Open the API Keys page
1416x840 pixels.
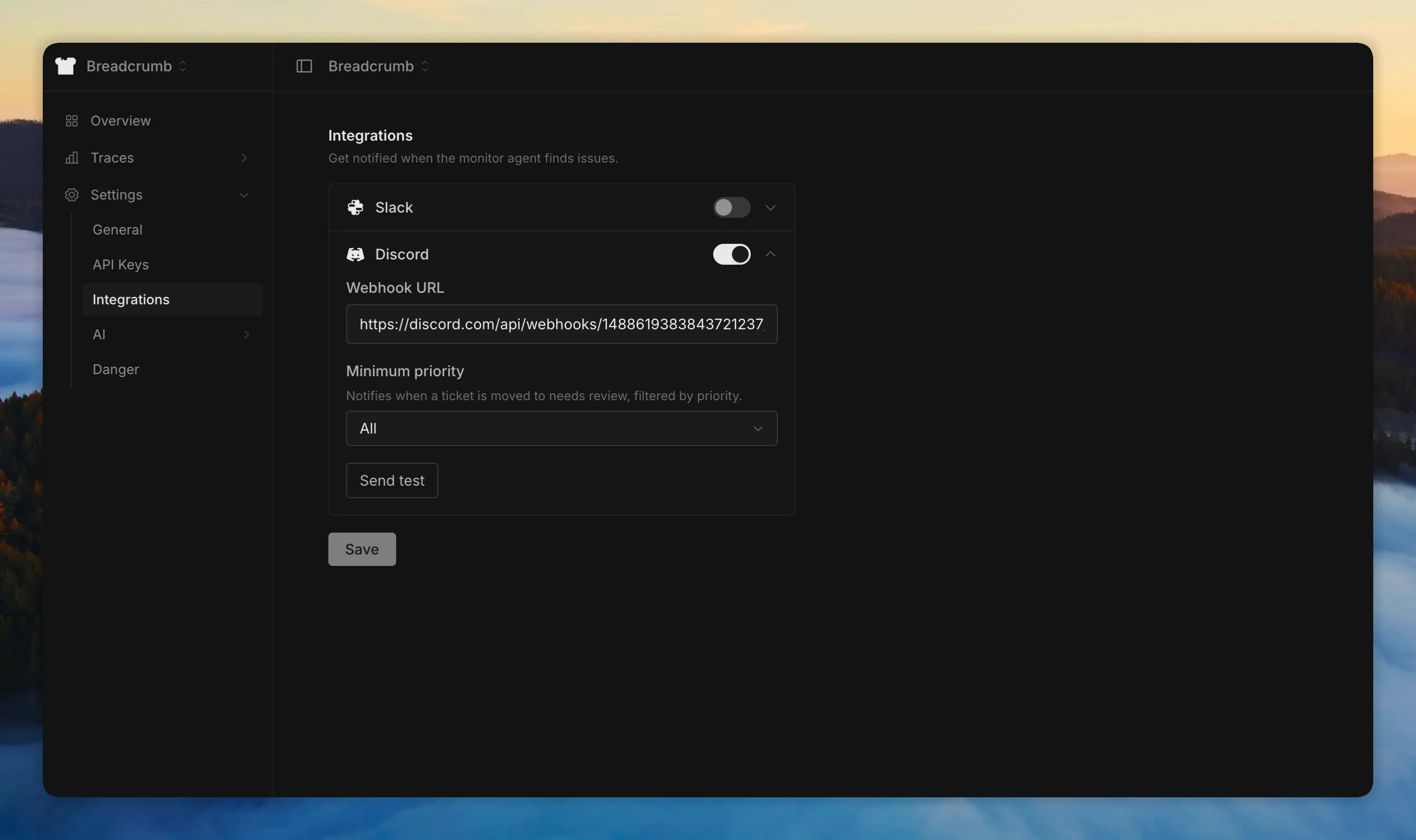[120, 264]
